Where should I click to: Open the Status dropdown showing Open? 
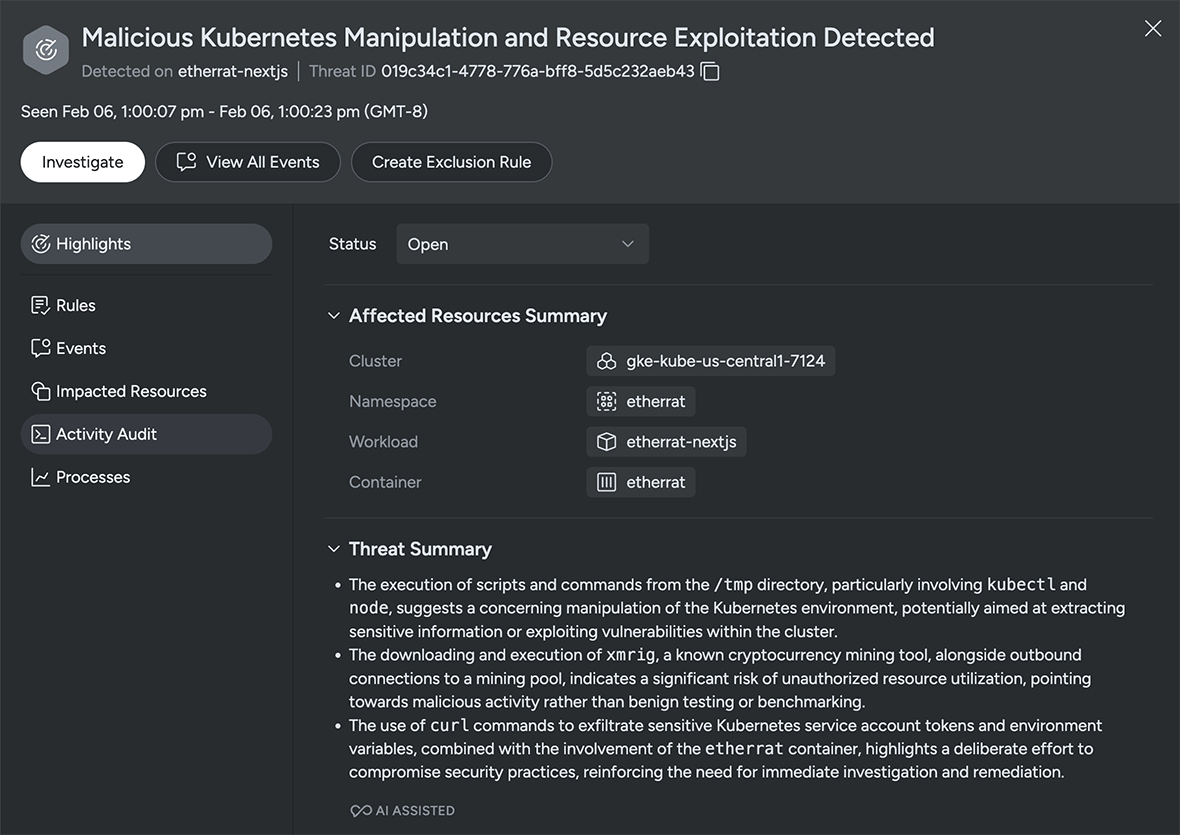click(x=522, y=243)
